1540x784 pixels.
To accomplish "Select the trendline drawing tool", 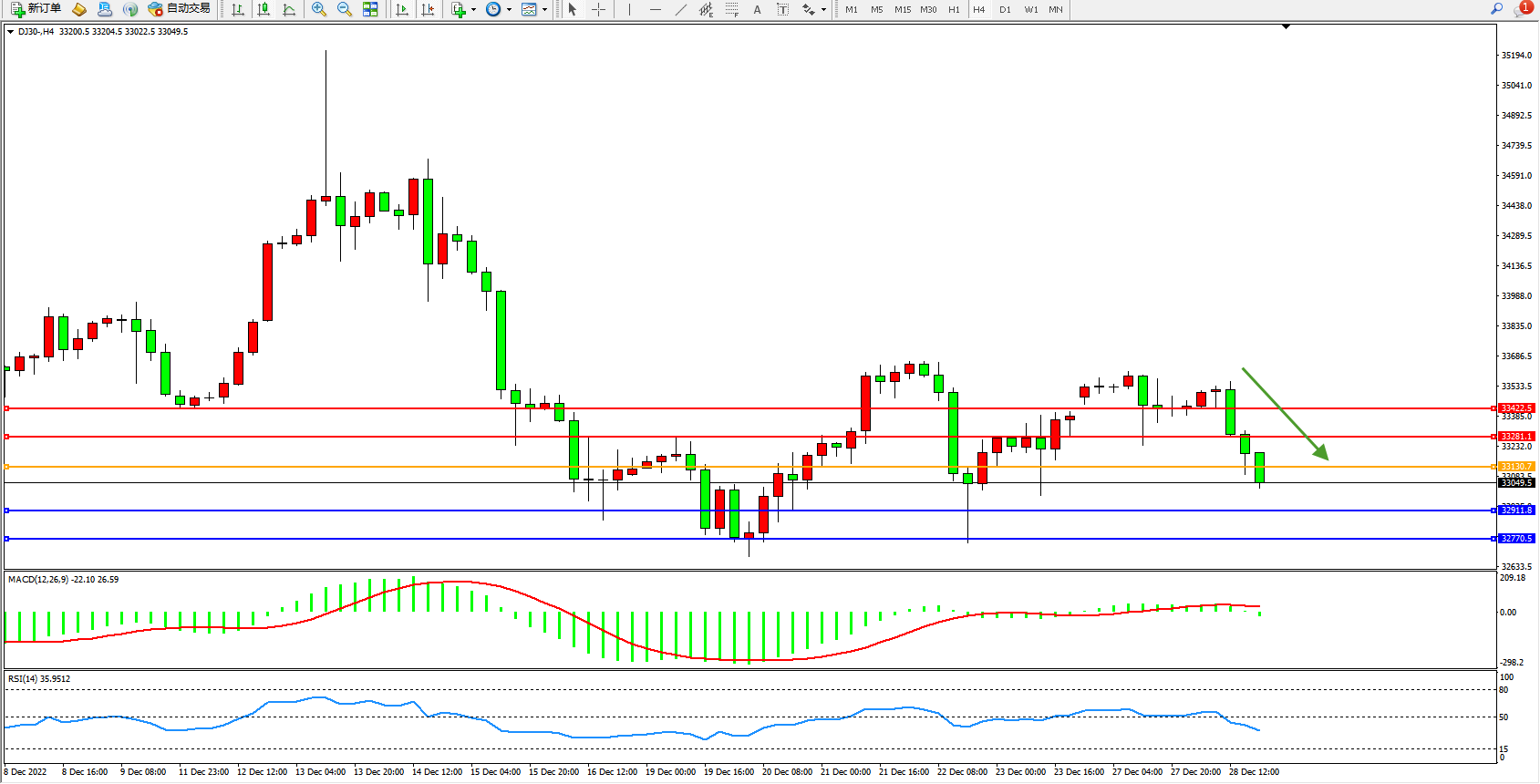I will (x=681, y=9).
